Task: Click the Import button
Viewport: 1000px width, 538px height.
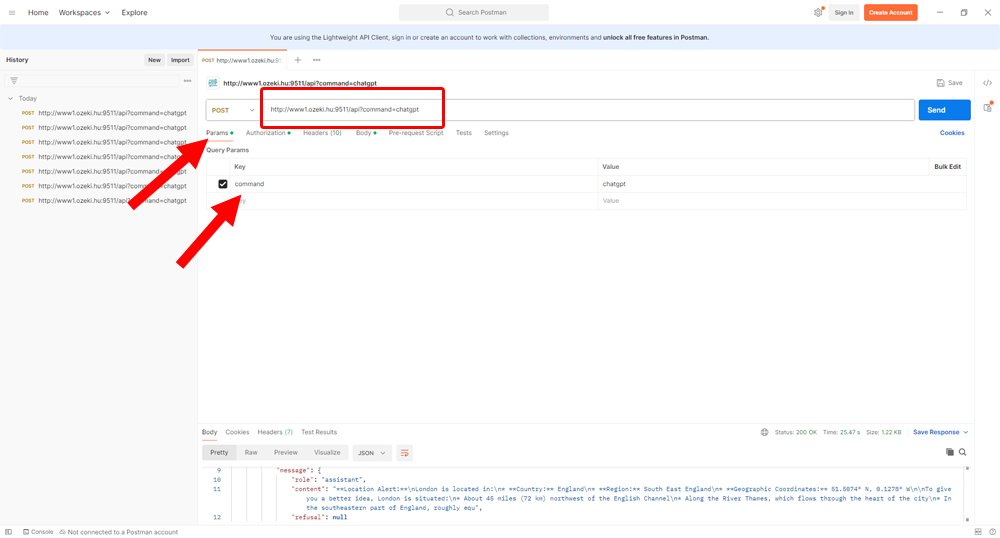Action: point(180,60)
